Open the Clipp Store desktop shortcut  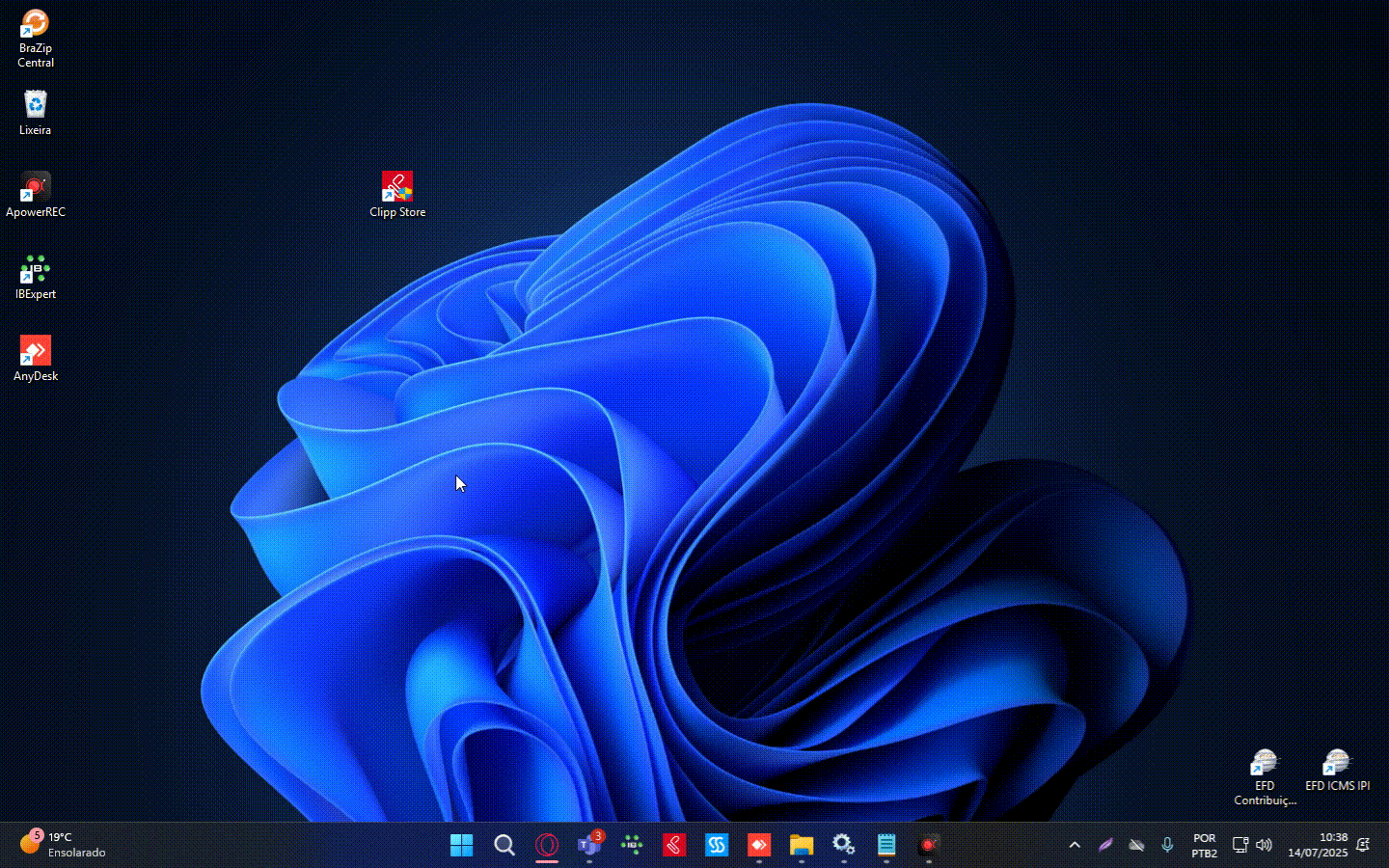[x=396, y=188]
